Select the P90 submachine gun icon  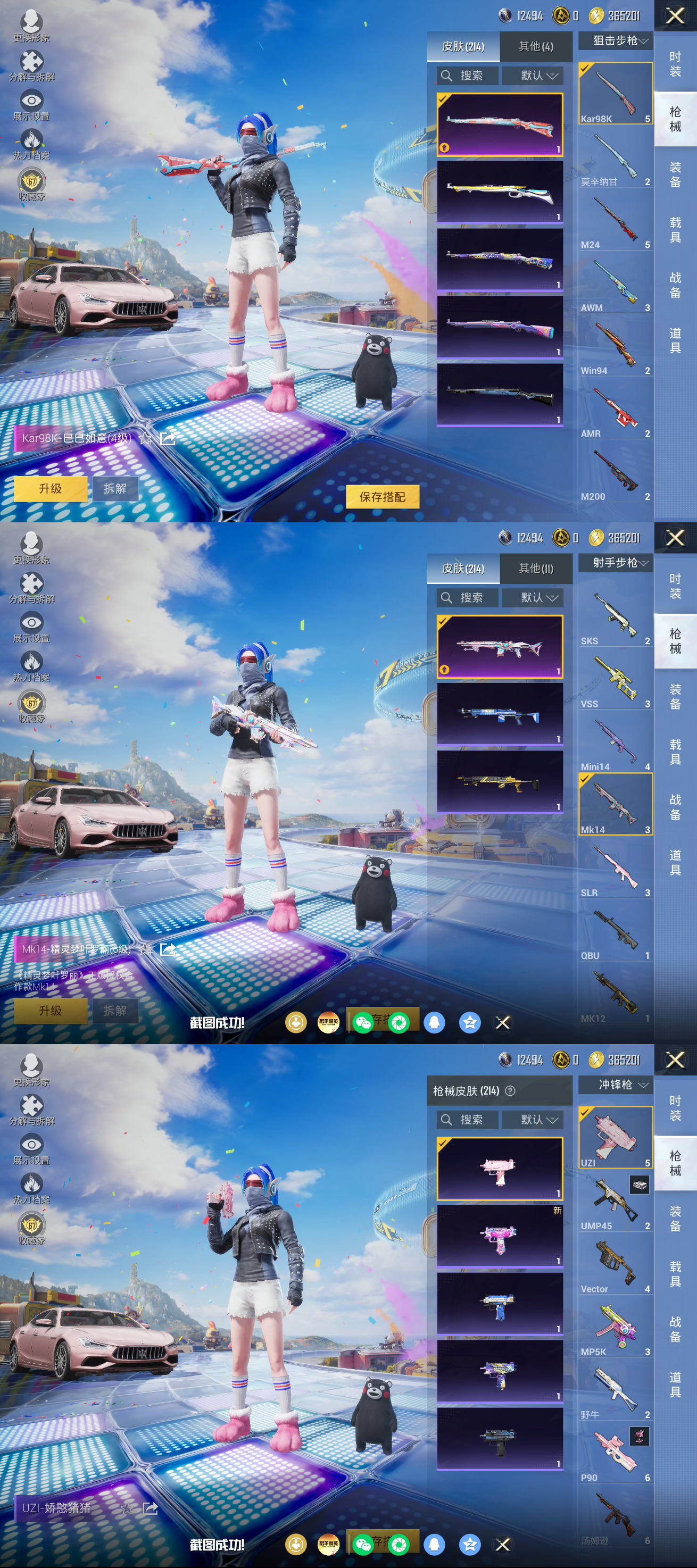tap(616, 1453)
